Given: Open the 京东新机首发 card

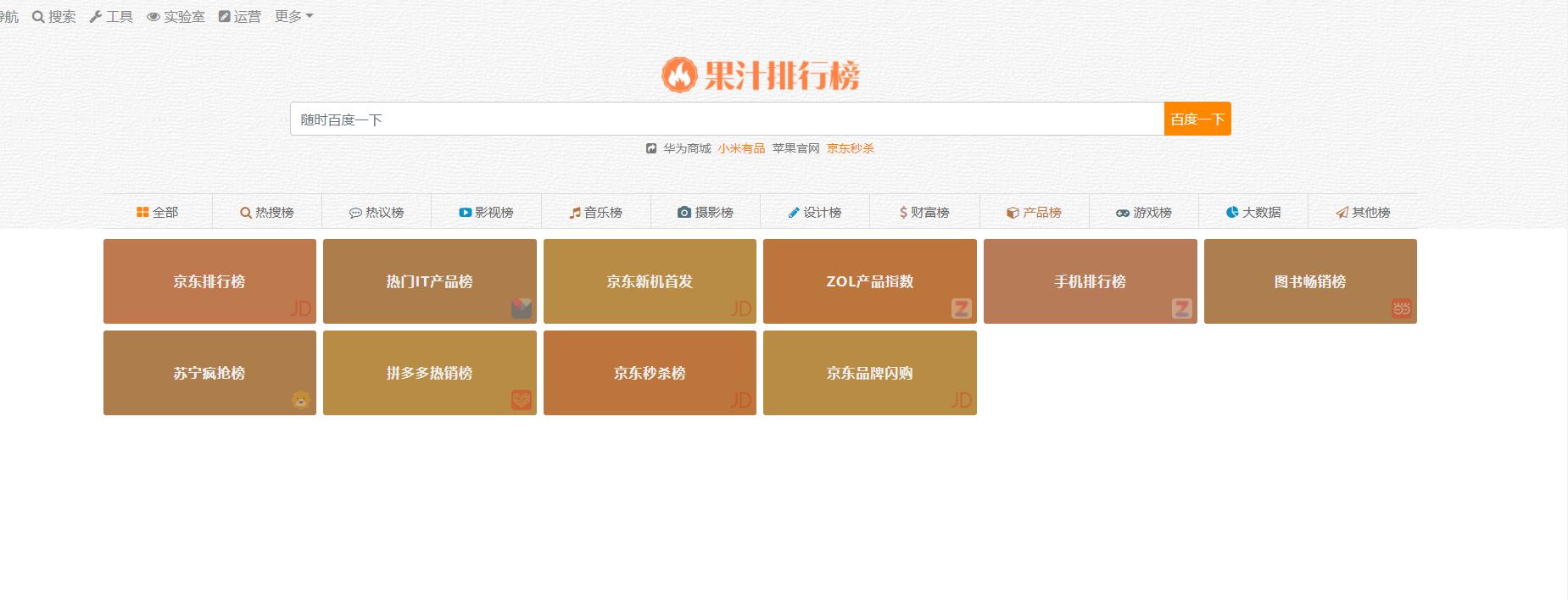Looking at the screenshot, I should pos(650,281).
